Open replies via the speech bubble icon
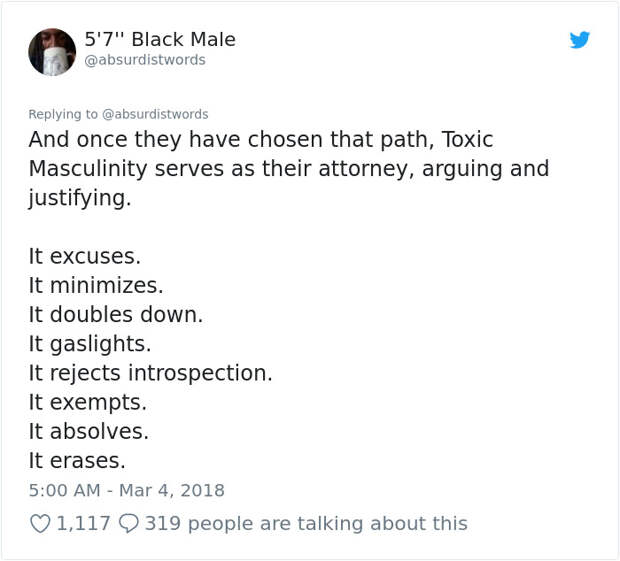620x561 pixels. click(x=129, y=523)
